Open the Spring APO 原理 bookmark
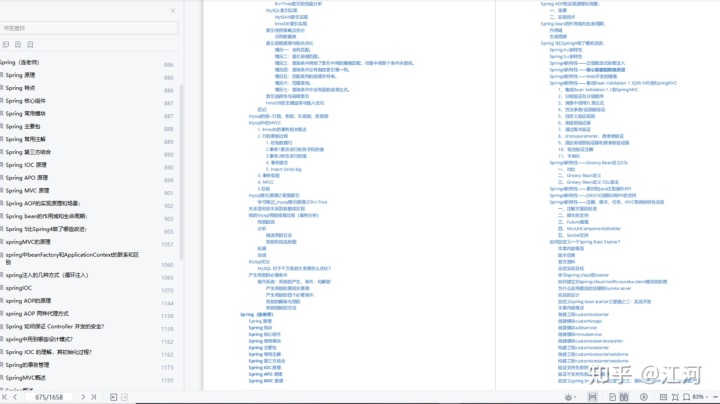720x404 pixels. (27, 178)
